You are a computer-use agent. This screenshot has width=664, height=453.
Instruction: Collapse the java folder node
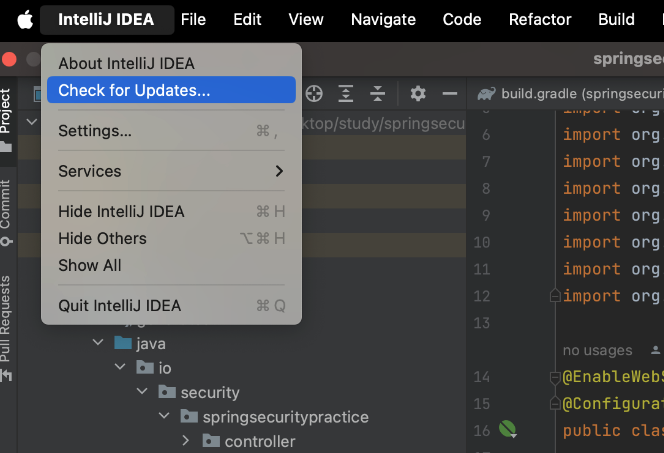click(98, 343)
